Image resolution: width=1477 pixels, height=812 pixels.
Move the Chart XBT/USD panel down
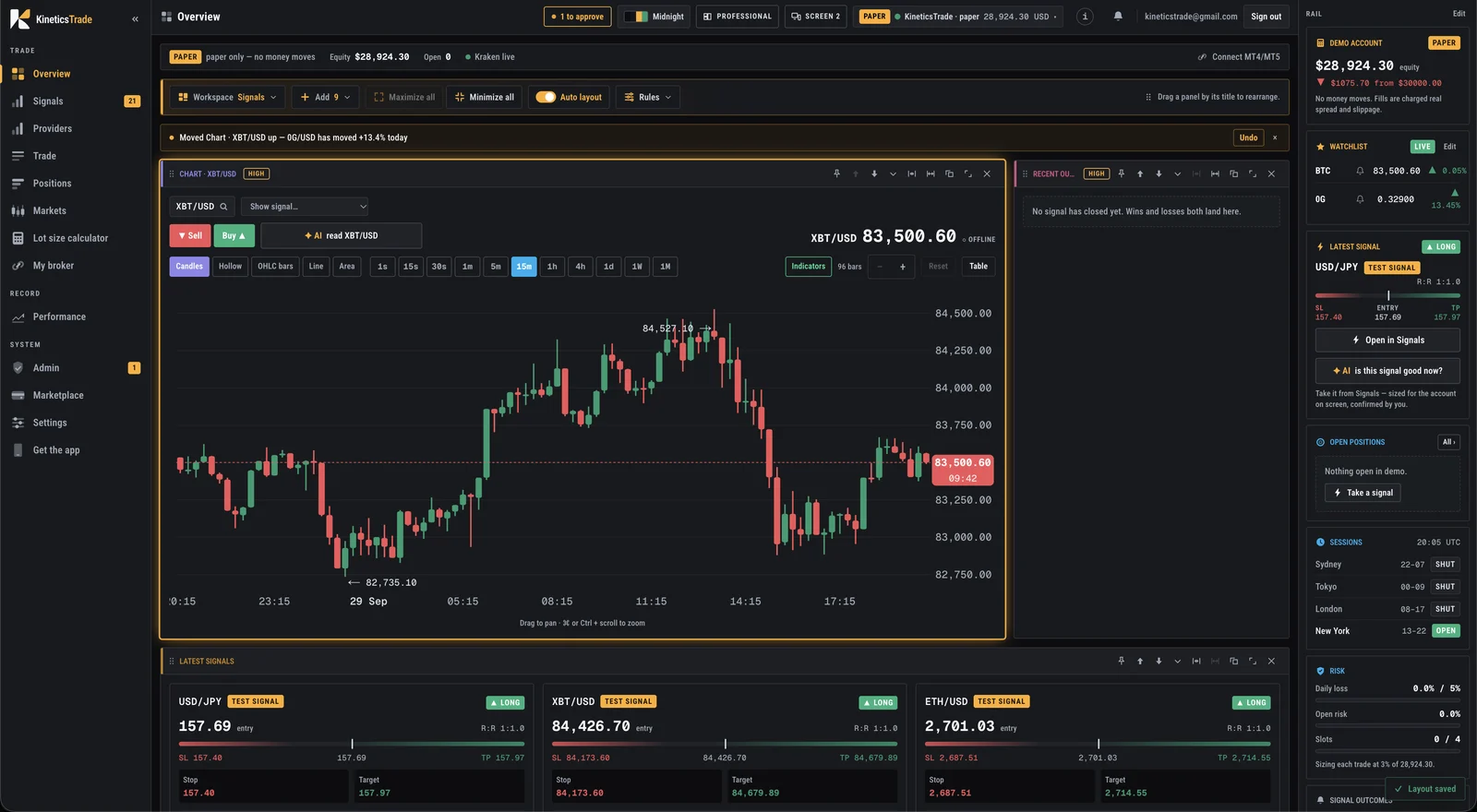point(874,173)
